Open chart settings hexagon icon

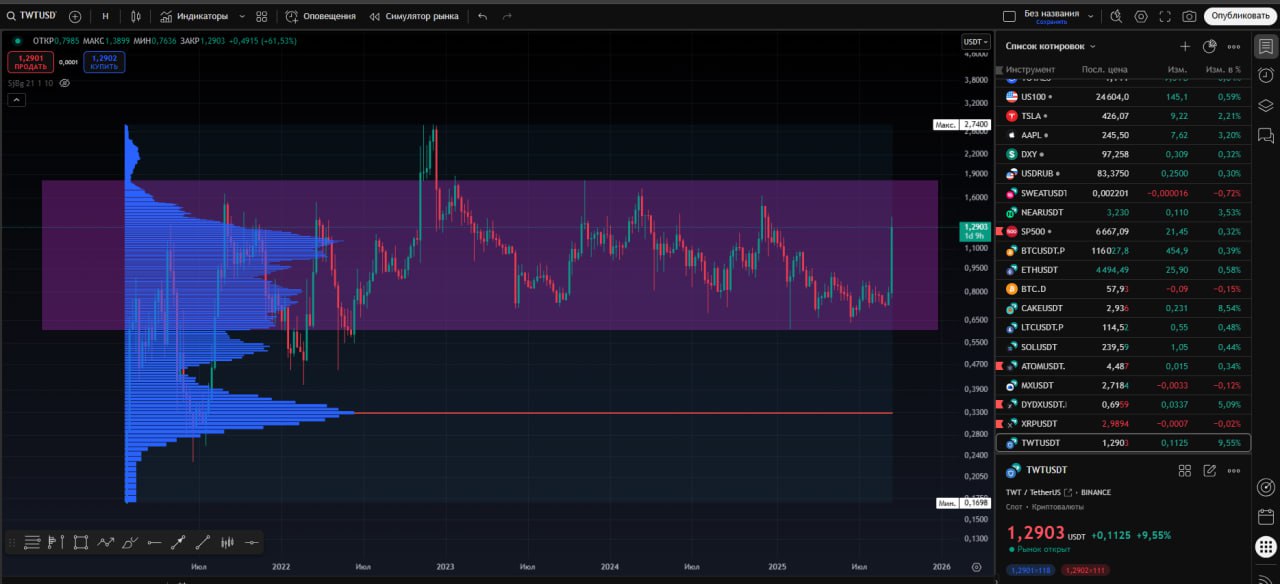click(x=1140, y=16)
